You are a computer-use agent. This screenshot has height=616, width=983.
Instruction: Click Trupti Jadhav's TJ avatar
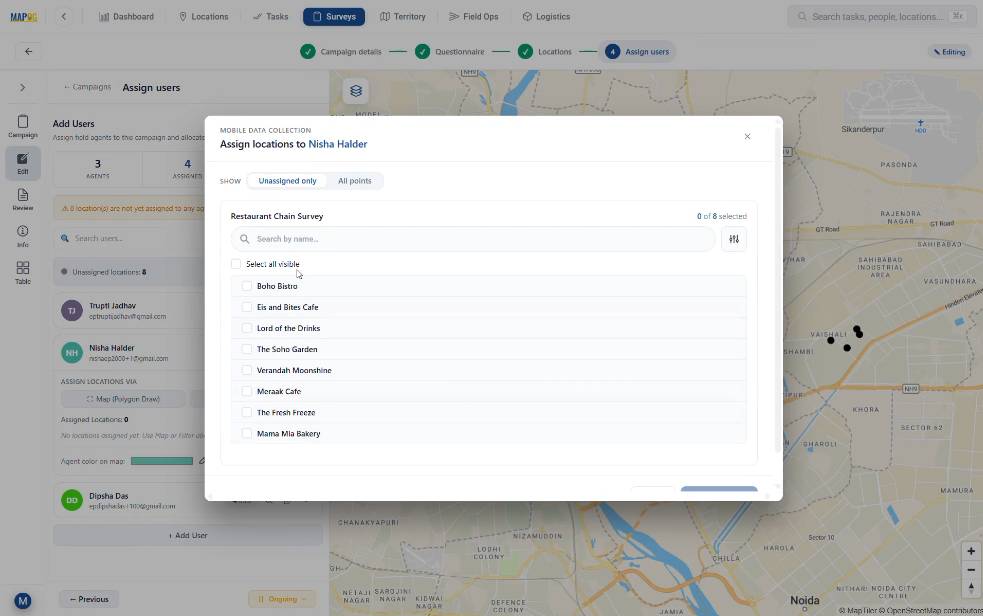[x=71, y=310]
